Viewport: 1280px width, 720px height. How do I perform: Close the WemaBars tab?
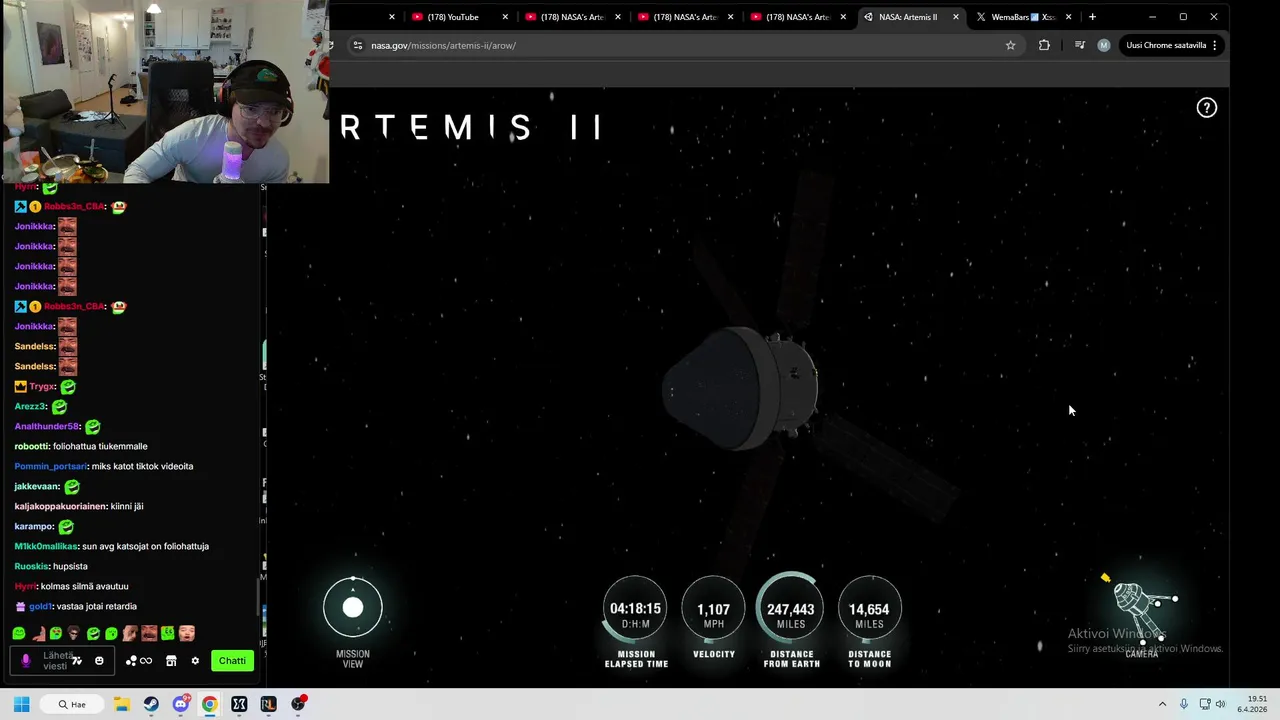click(1069, 17)
